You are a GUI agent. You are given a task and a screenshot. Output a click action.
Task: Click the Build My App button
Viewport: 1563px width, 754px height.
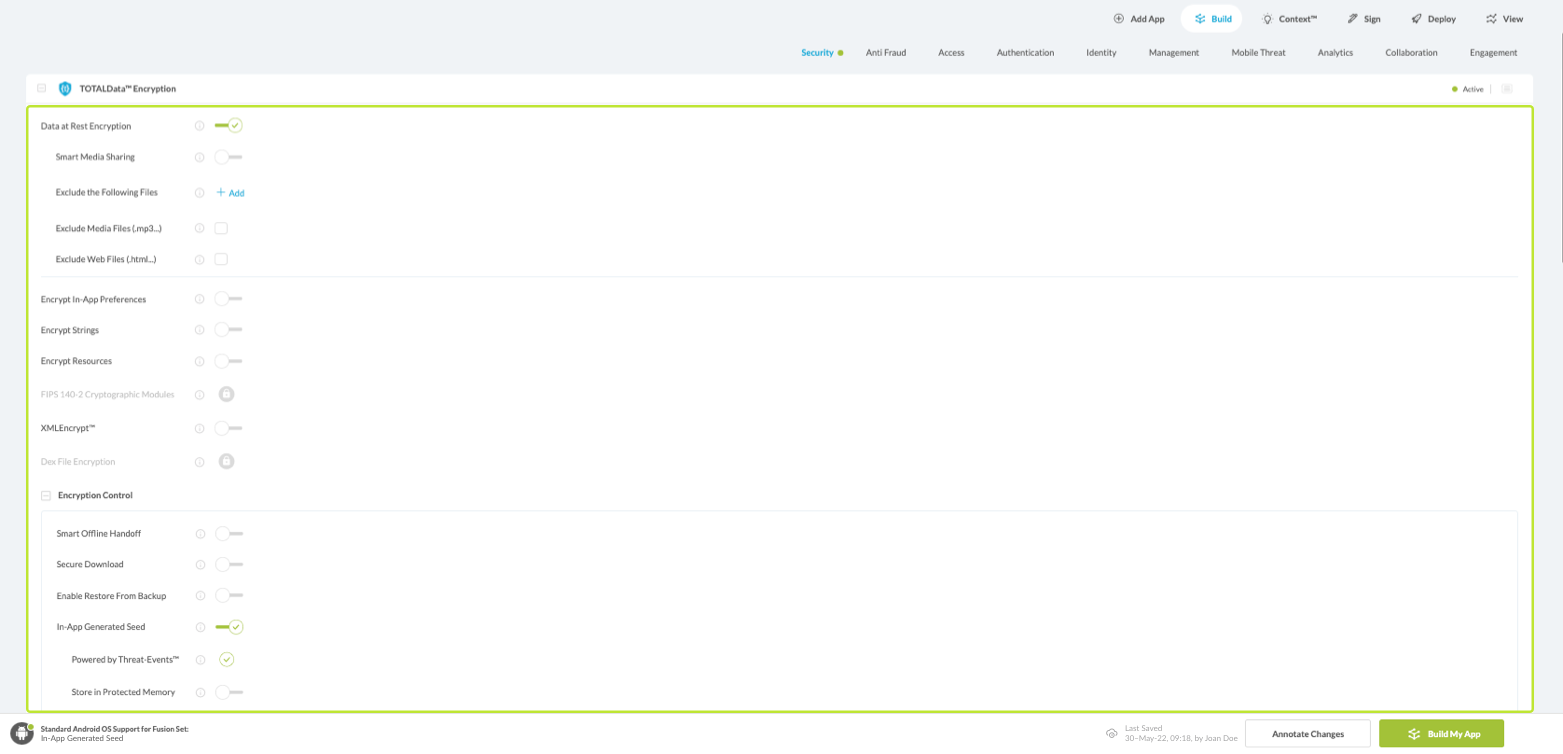point(1441,733)
